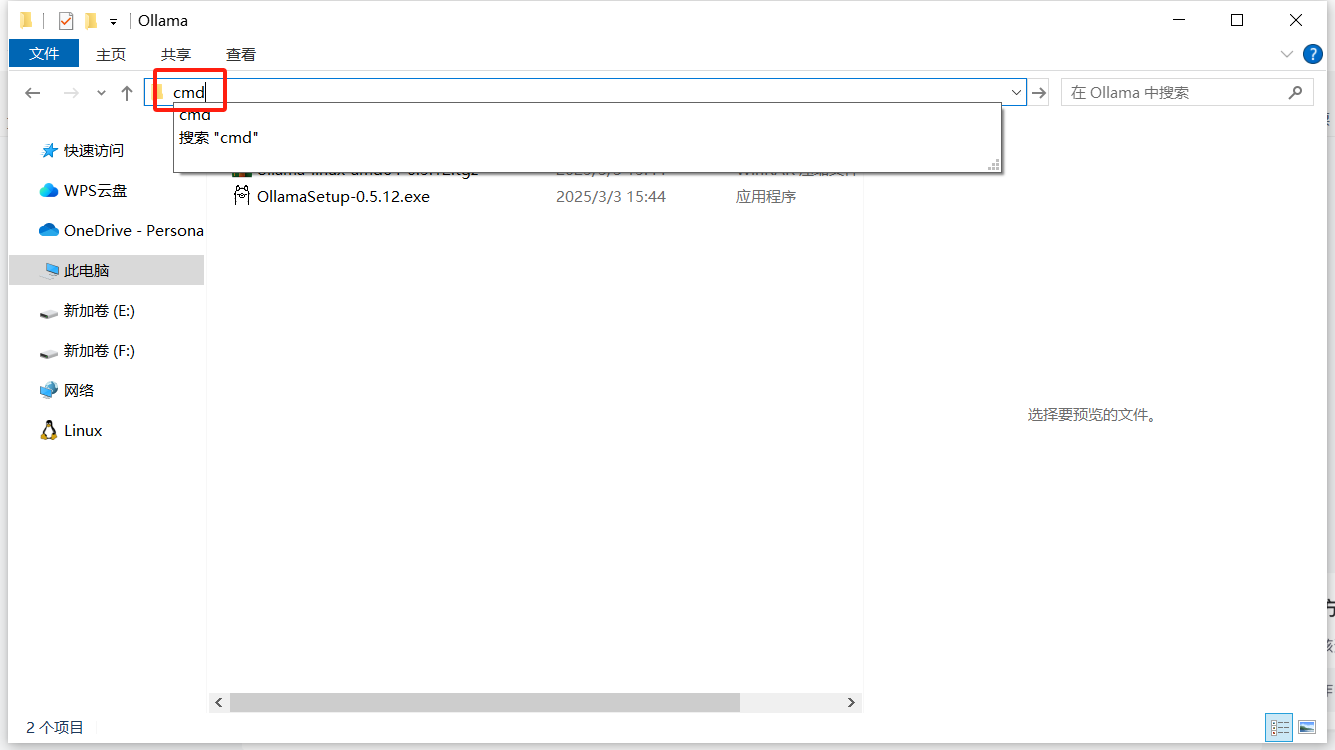Click the address bar containing cmd
The image size is (1335, 750).
point(585,92)
